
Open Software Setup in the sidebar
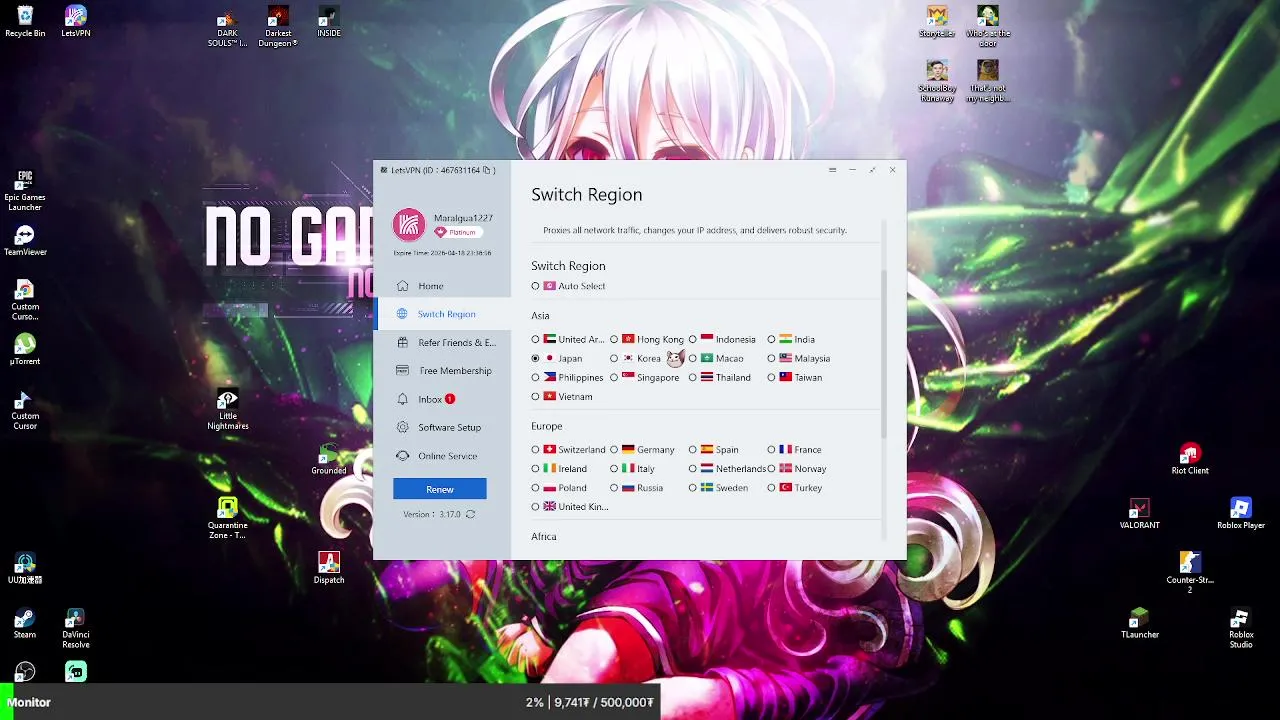click(x=442, y=427)
